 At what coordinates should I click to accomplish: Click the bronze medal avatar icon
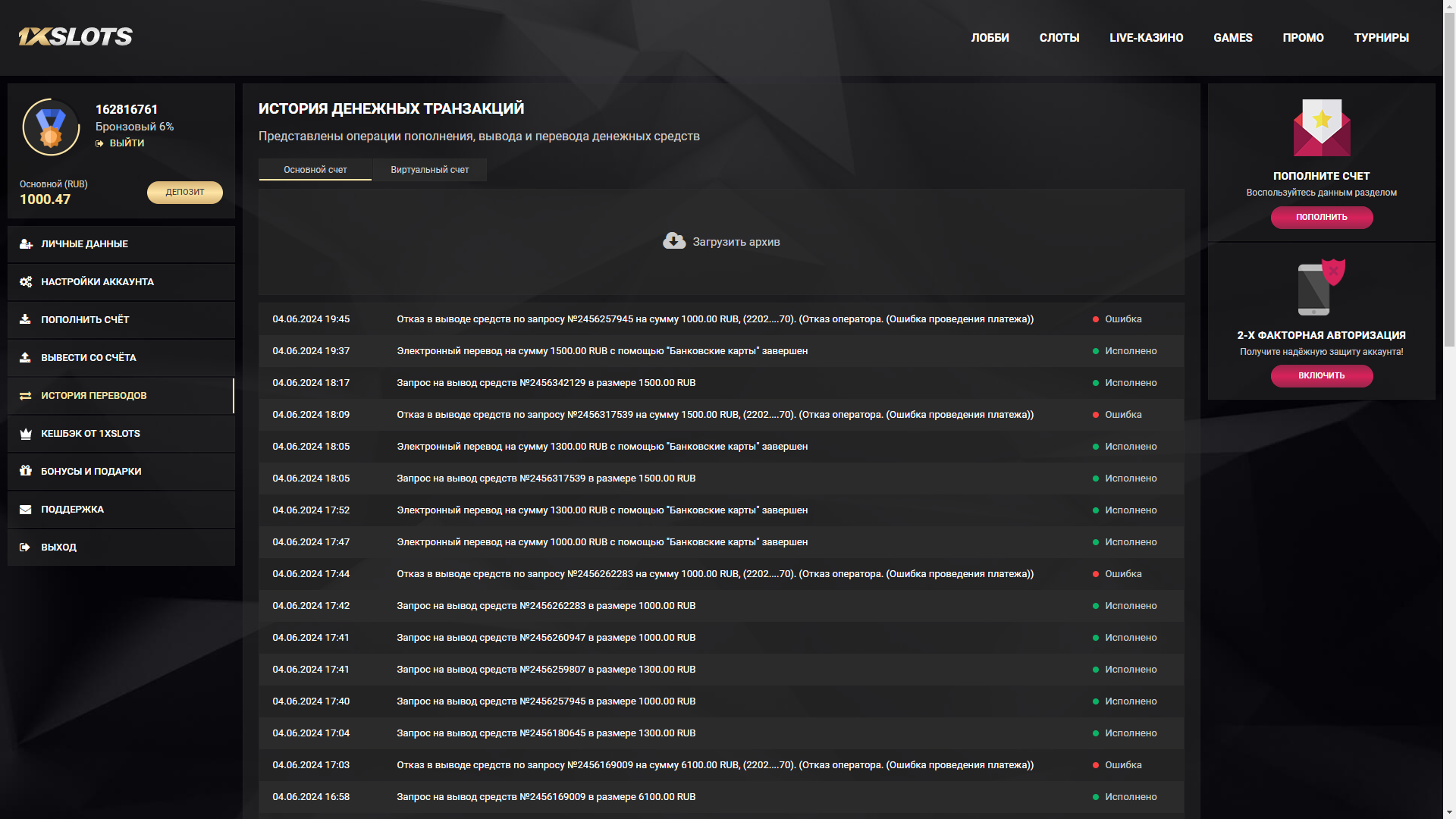pyautogui.click(x=51, y=127)
